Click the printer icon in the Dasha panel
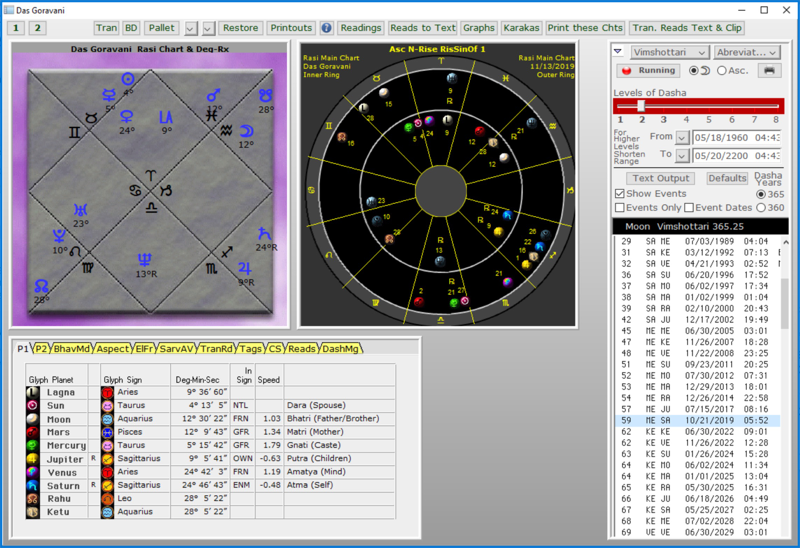 [768, 71]
